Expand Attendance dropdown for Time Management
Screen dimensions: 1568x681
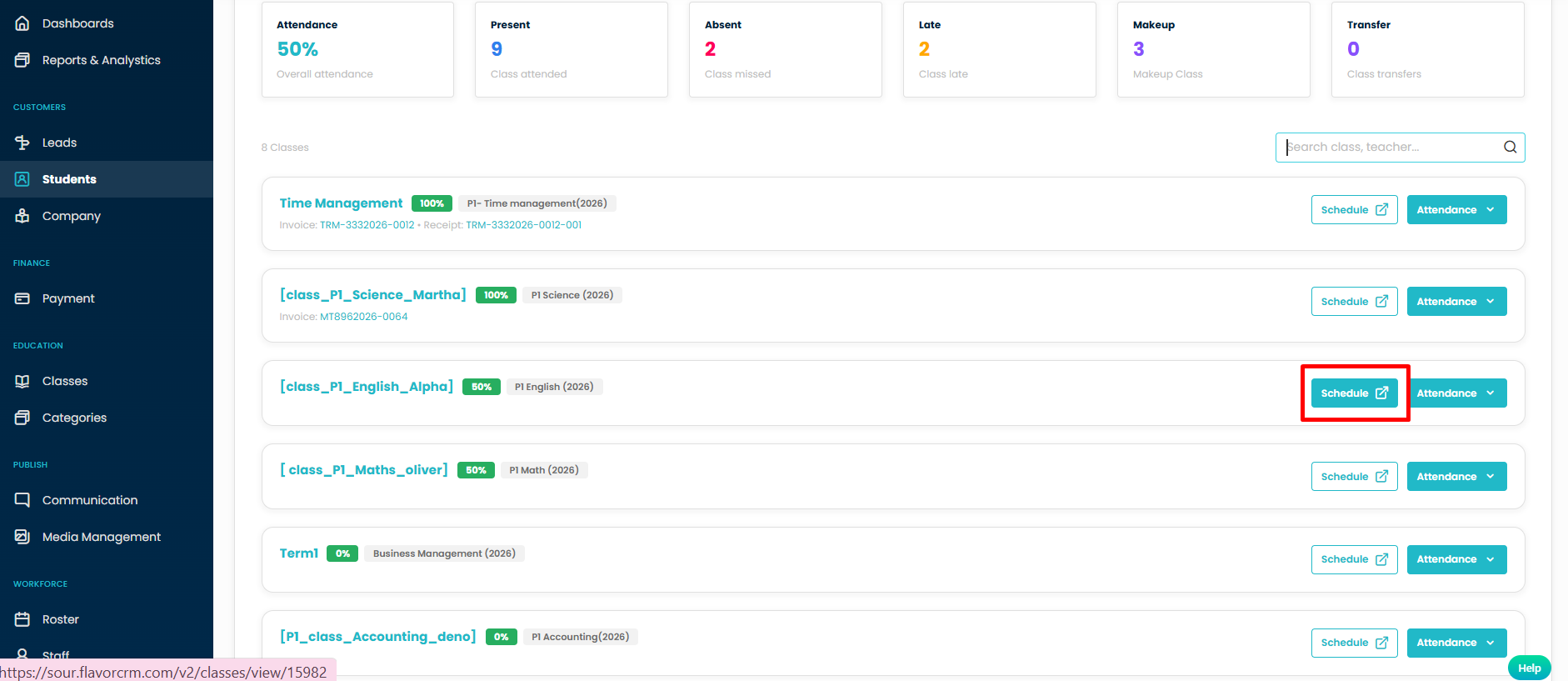coord(1456,210)
